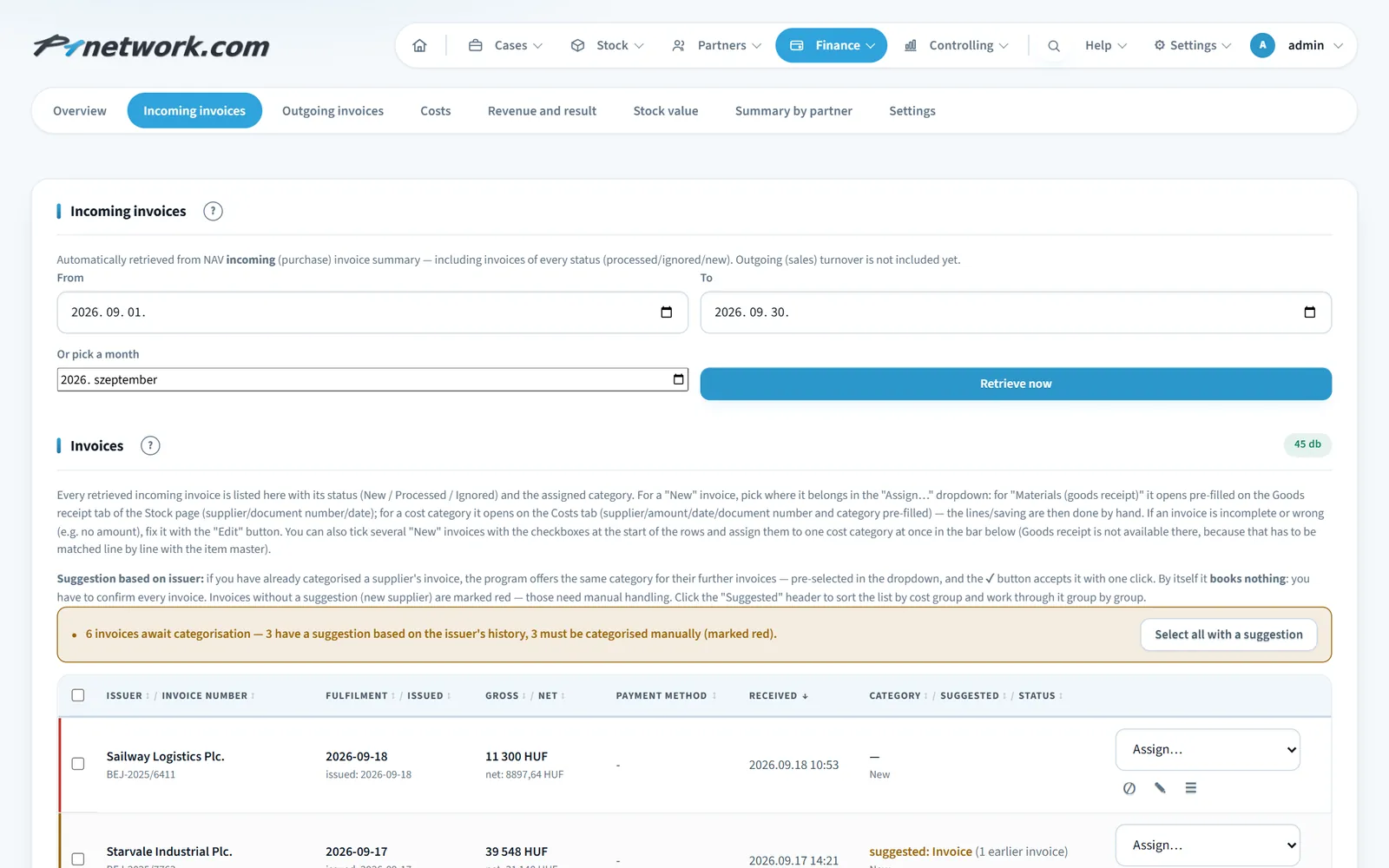This screenshot has height=868, width=1389.
Task: Tick the select-all checkbox in table header
Action: 78,695
